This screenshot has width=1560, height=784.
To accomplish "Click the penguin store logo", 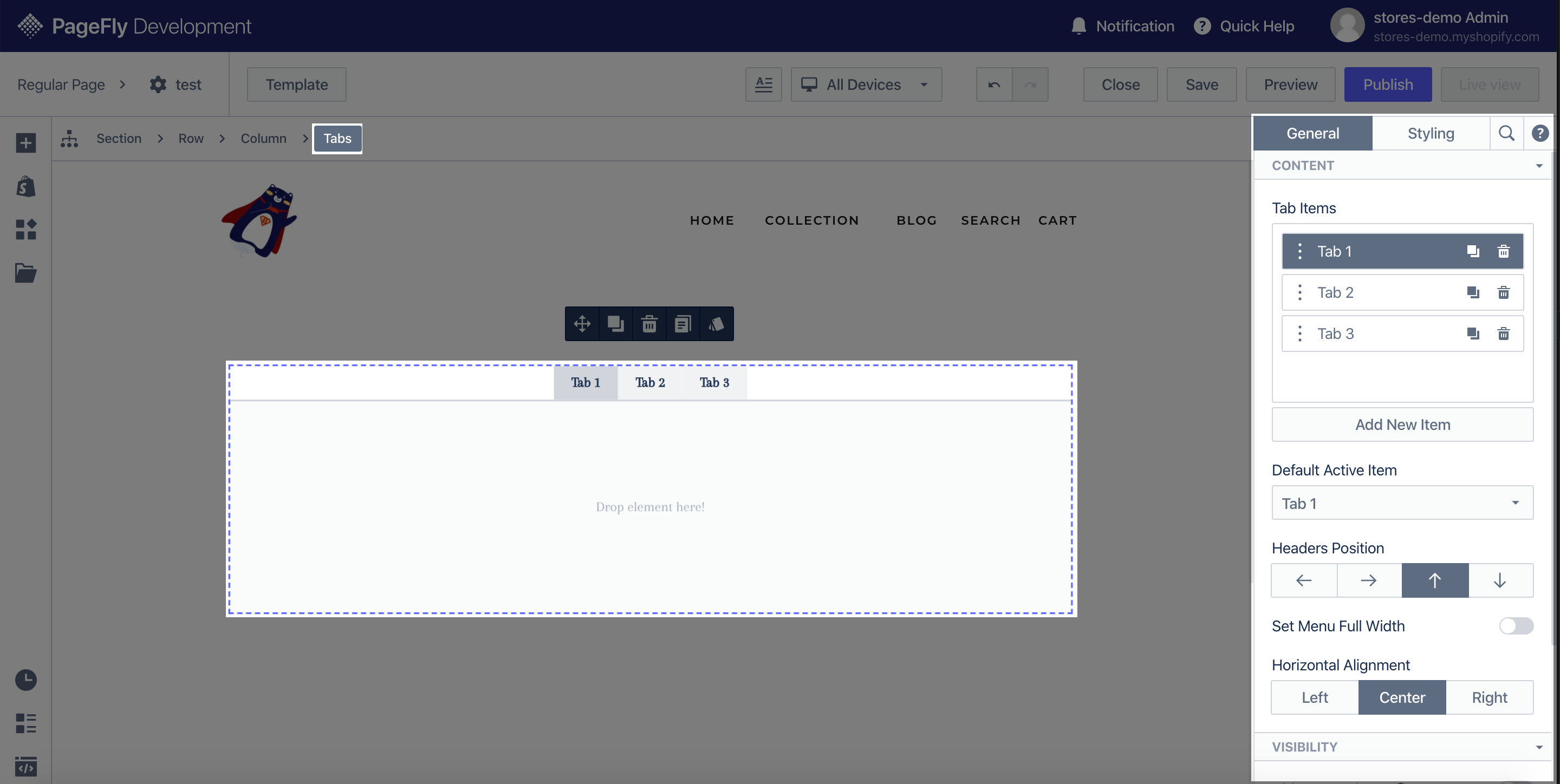I will pyautogui.click(x=260, y=221).
